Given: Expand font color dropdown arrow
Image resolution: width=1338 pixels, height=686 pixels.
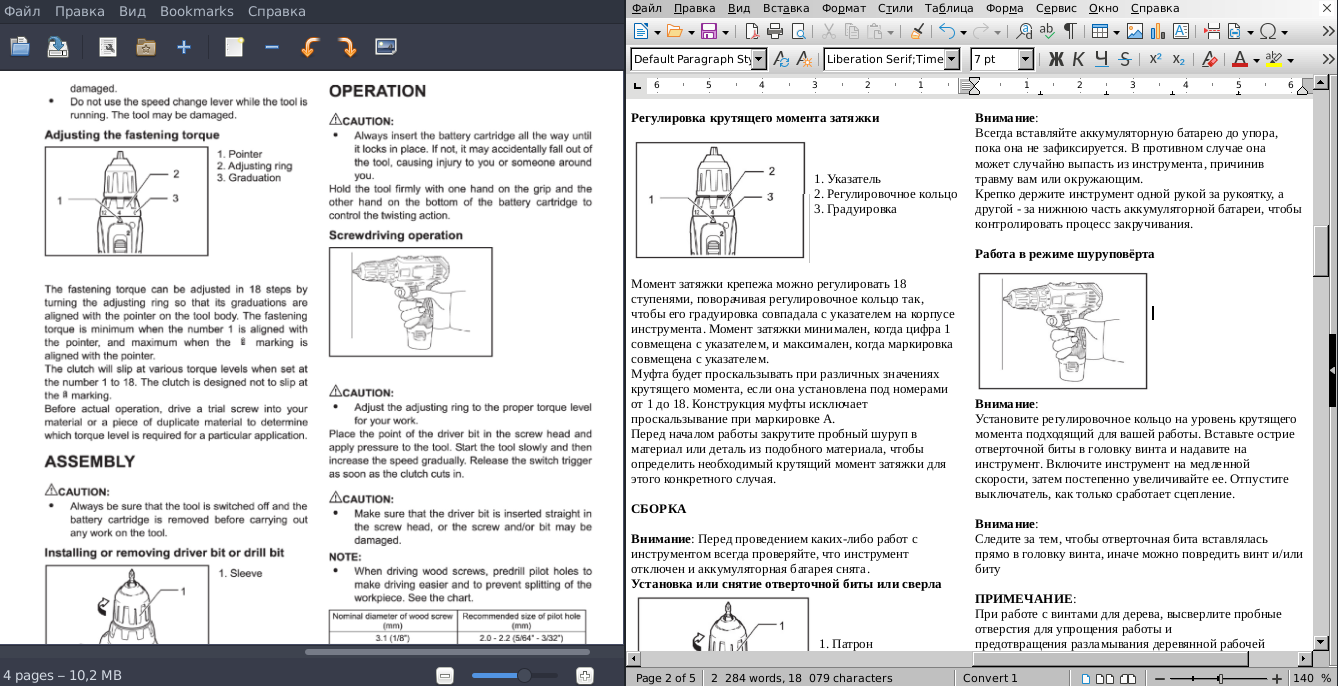Looking at the screenshot, I should pos(1256,60).
